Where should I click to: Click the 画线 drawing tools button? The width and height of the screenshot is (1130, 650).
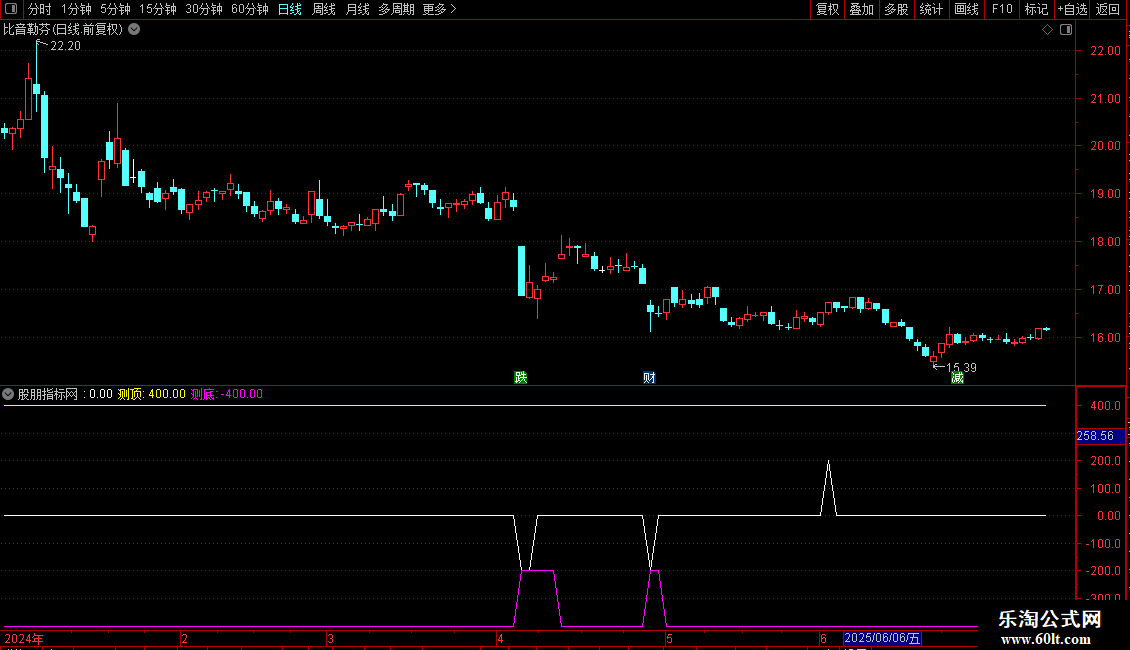click(966, 9)
